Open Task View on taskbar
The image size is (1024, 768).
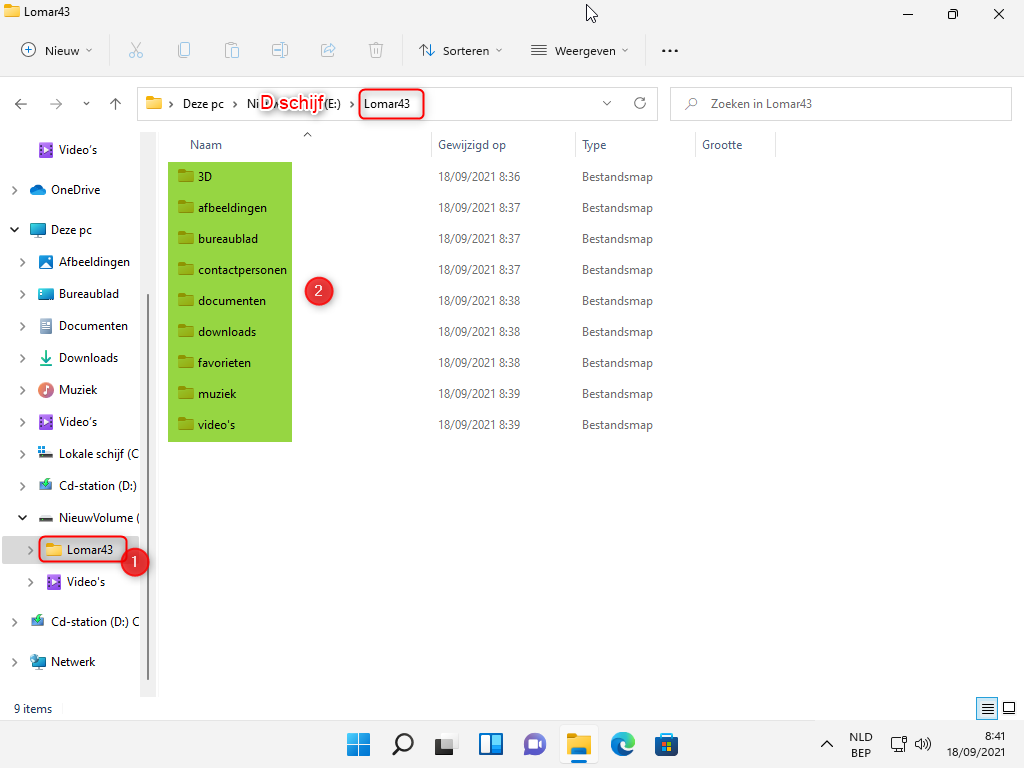coord(446,744)
